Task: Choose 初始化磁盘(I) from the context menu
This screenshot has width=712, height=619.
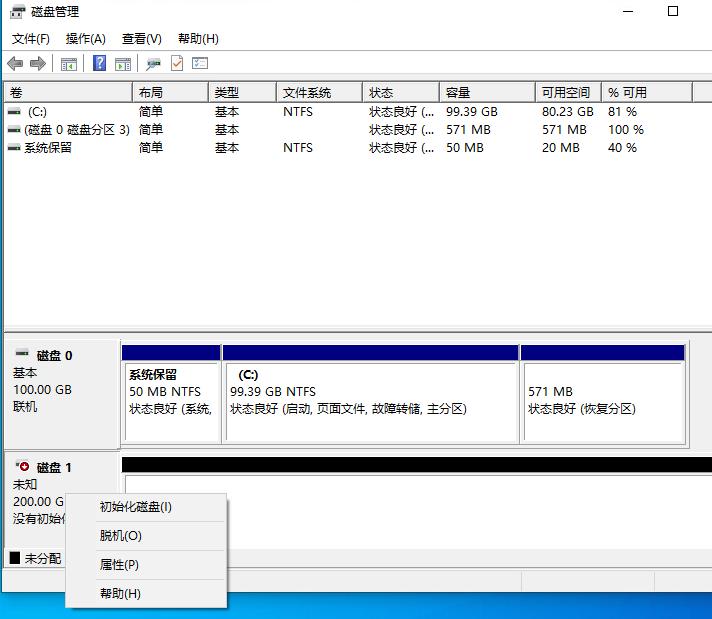Action: [x=145, y=507]
